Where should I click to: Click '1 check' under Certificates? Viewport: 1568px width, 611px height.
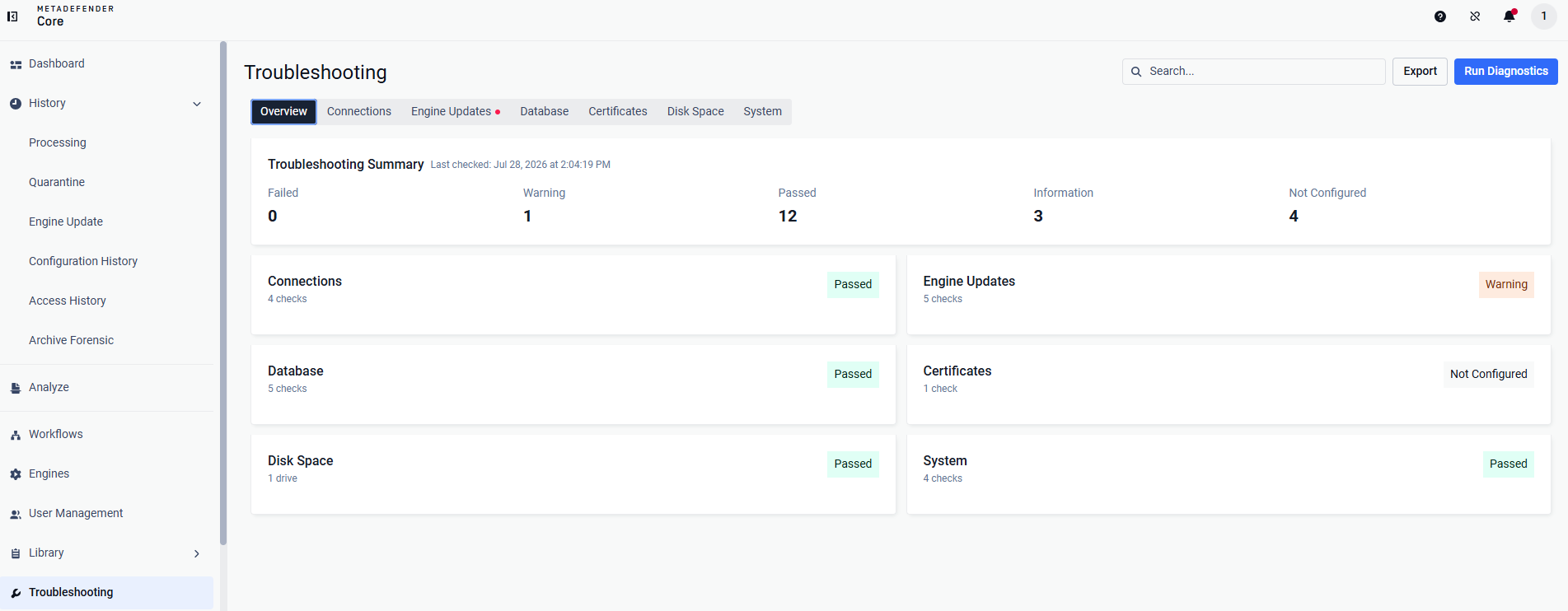click(940, 389)
